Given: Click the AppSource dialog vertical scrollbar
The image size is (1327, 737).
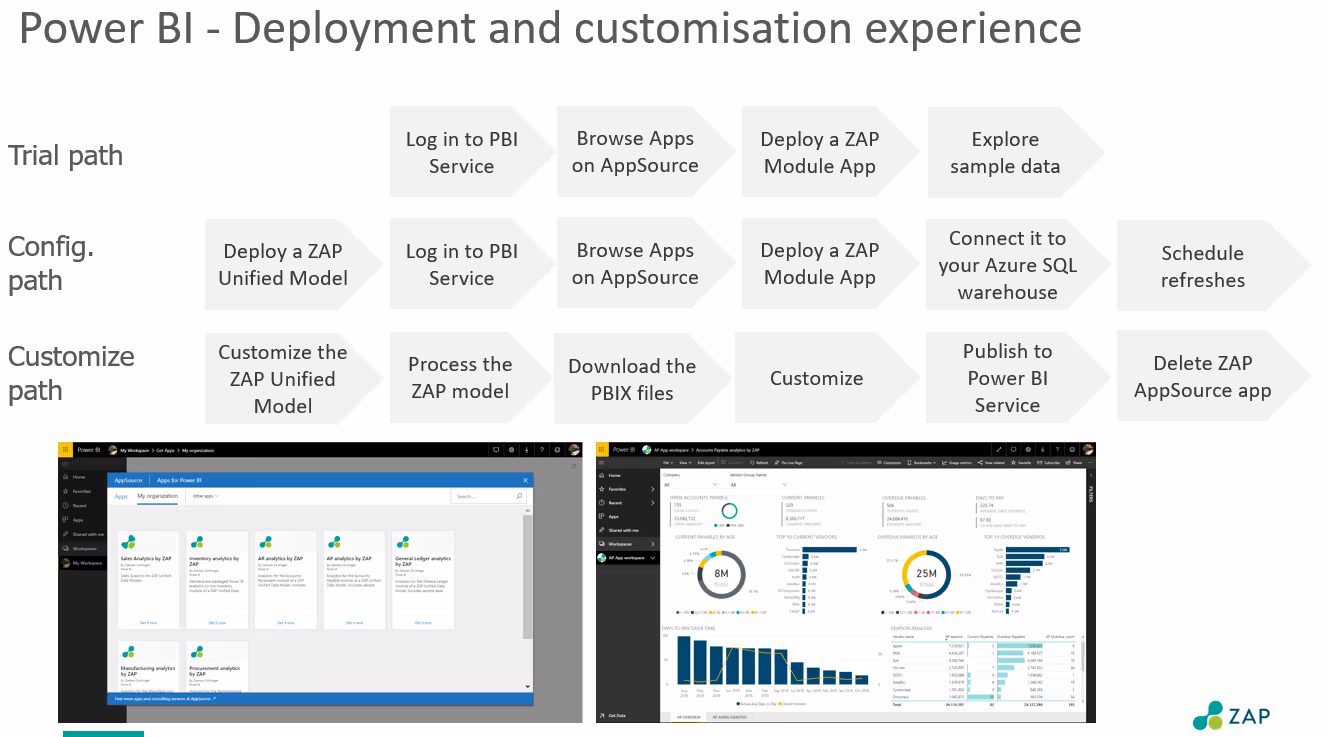Looking at the screenshot, I should [x=527, y=600].
